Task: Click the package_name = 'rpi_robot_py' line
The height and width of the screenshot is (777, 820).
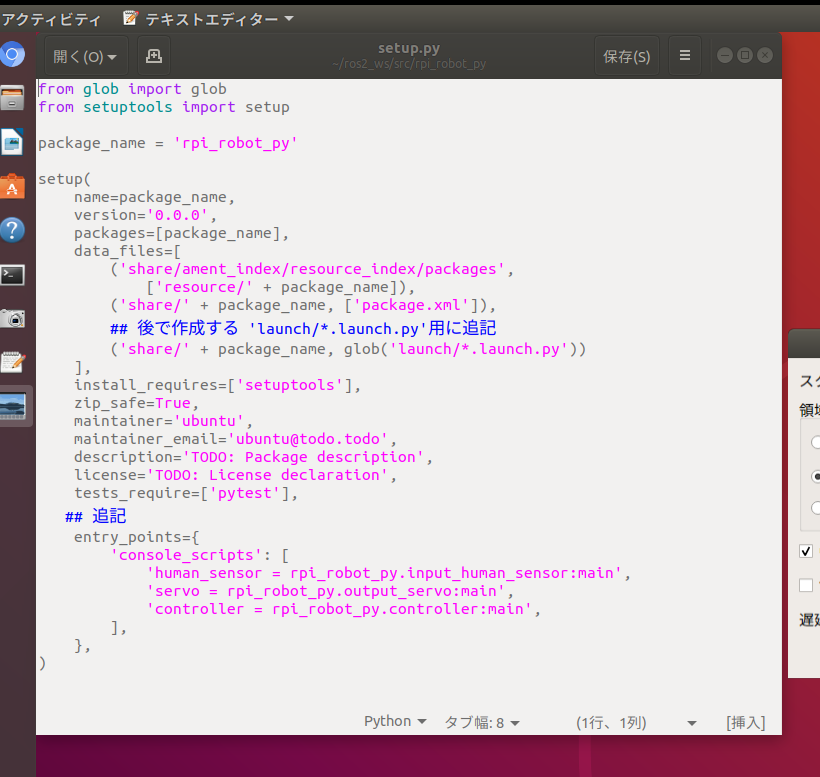Action: [x=168, y=143]
